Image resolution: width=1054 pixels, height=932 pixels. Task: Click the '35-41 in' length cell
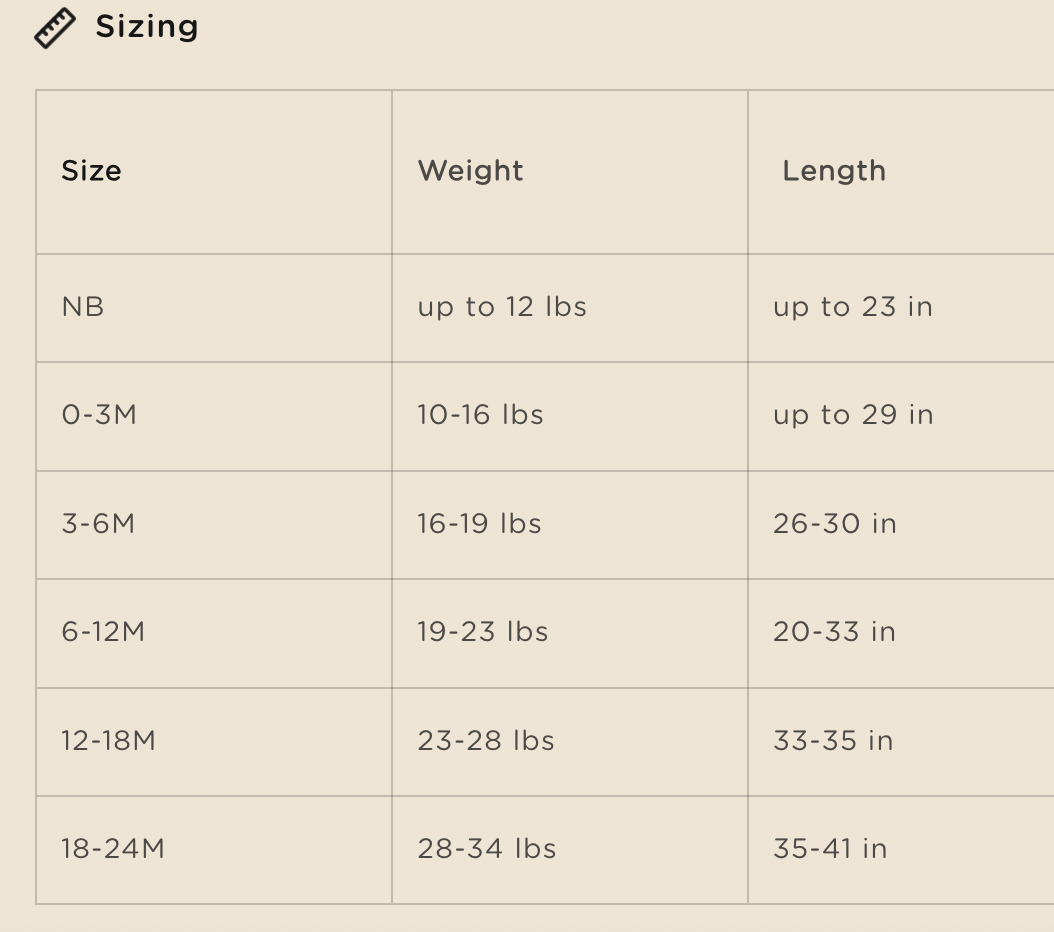pyautogui.click(x=901, y=850)
